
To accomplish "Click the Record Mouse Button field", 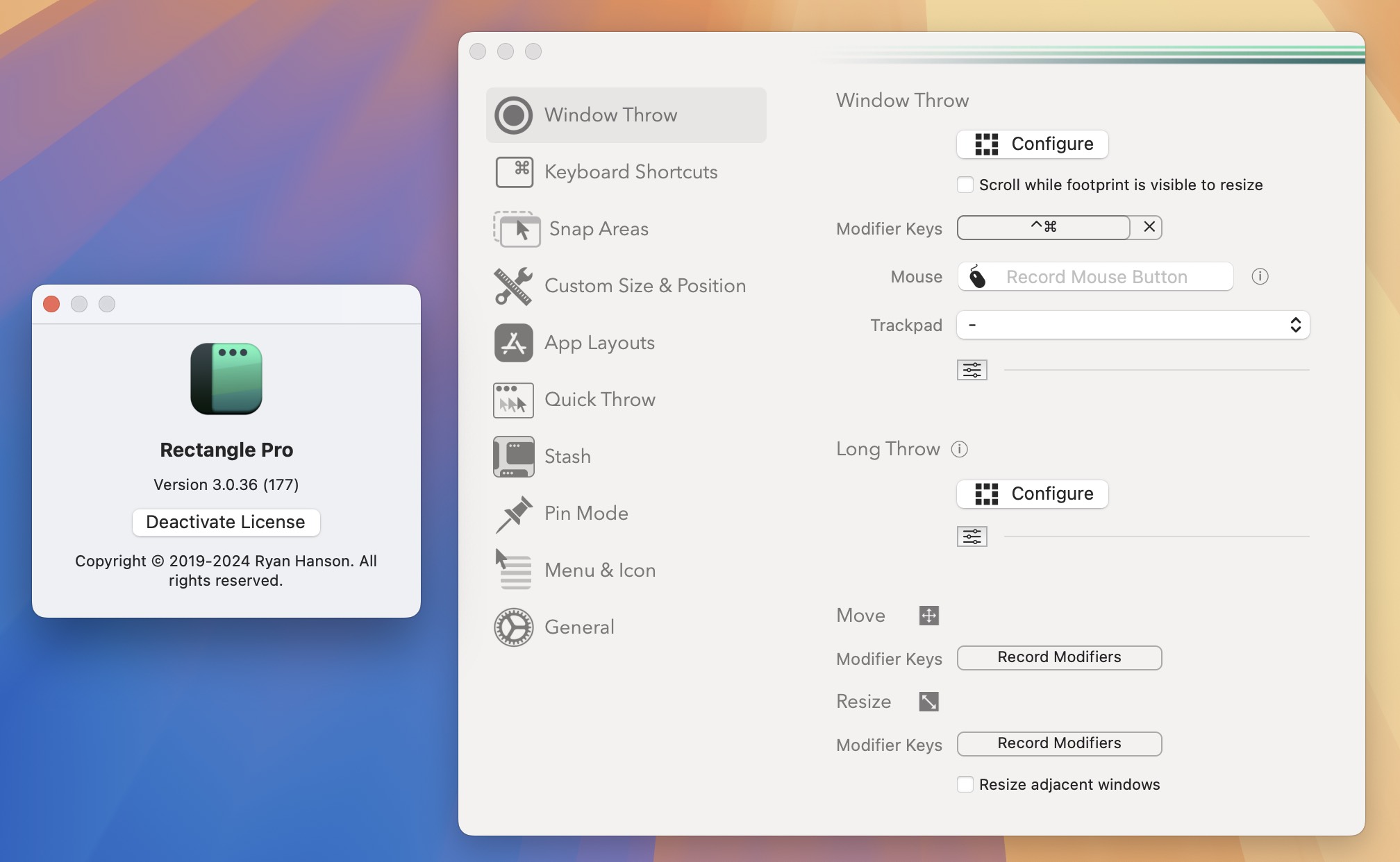I will tap(1095, 277).
